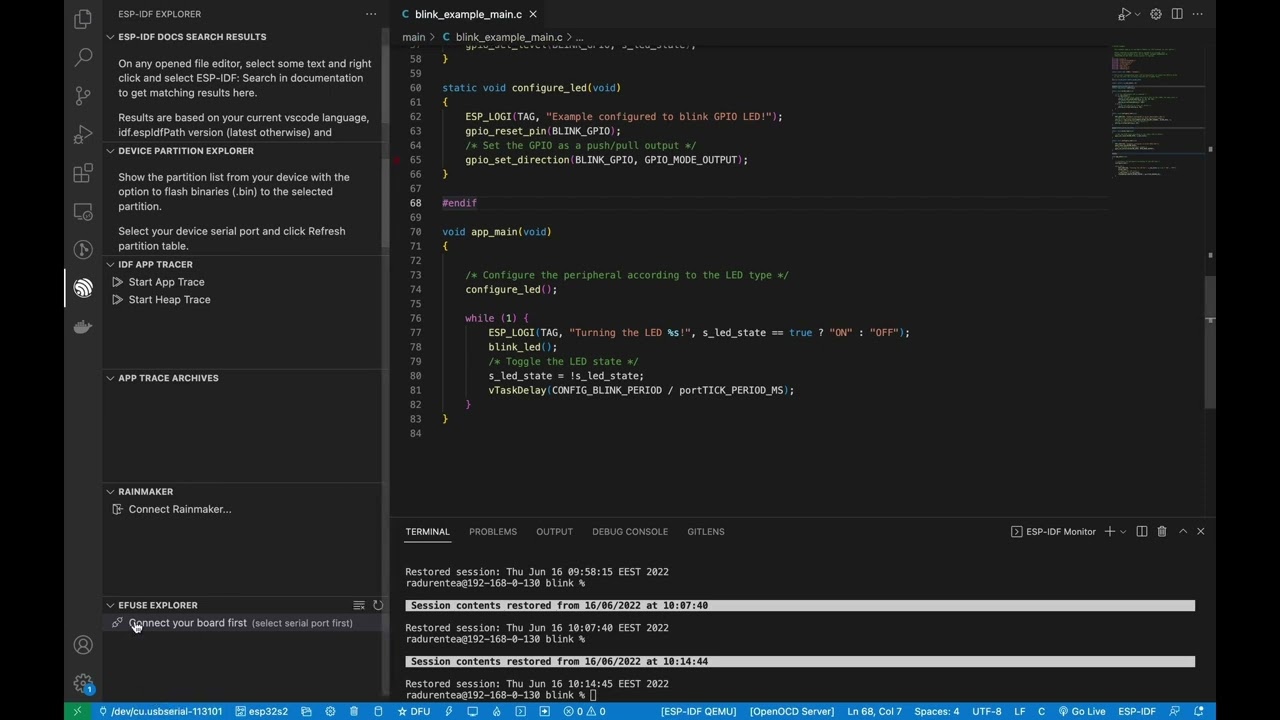Click the ESP-IDF QEMU status item

[x=698, y=711]
